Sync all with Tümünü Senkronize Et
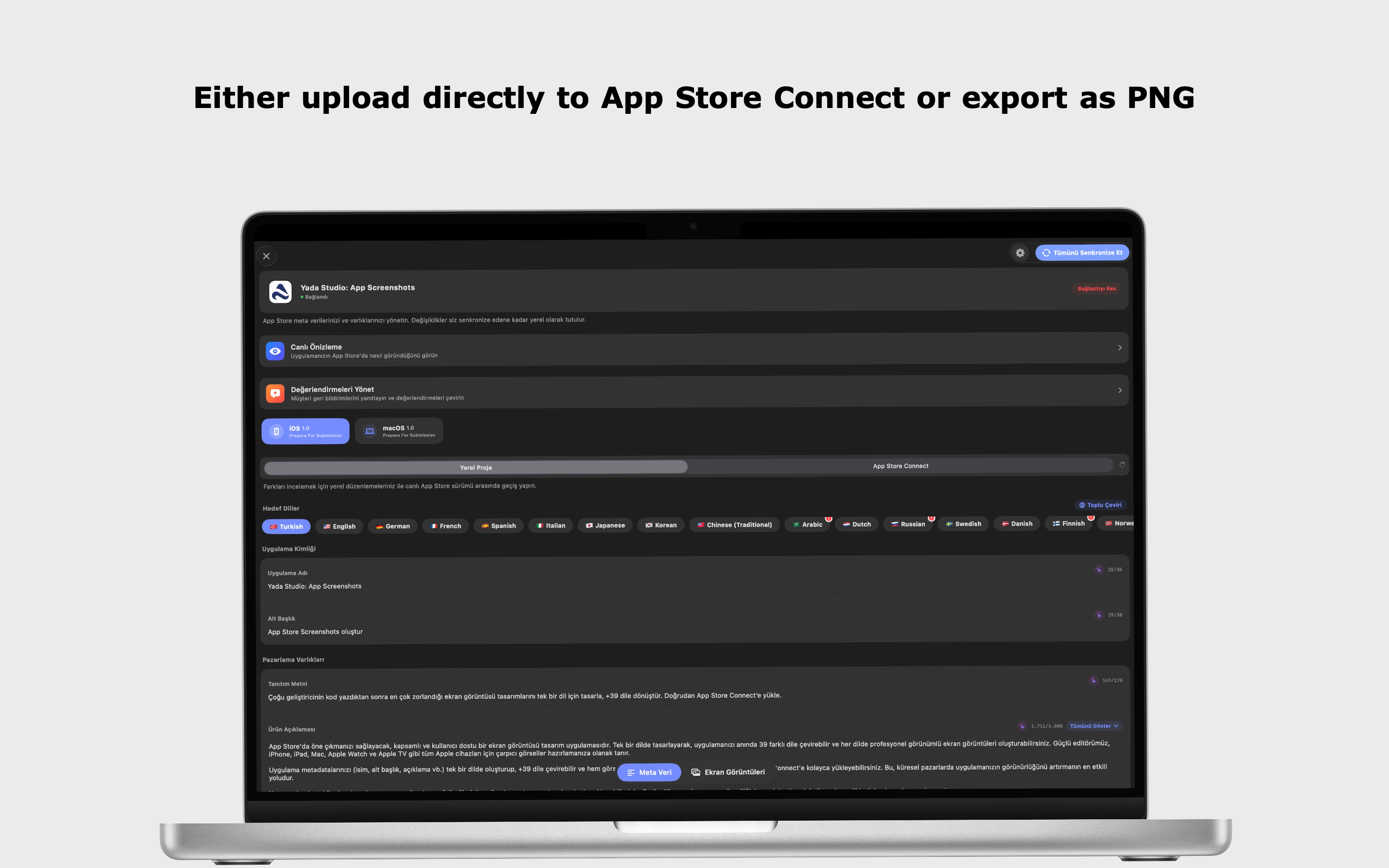 tap(1082, 253)
